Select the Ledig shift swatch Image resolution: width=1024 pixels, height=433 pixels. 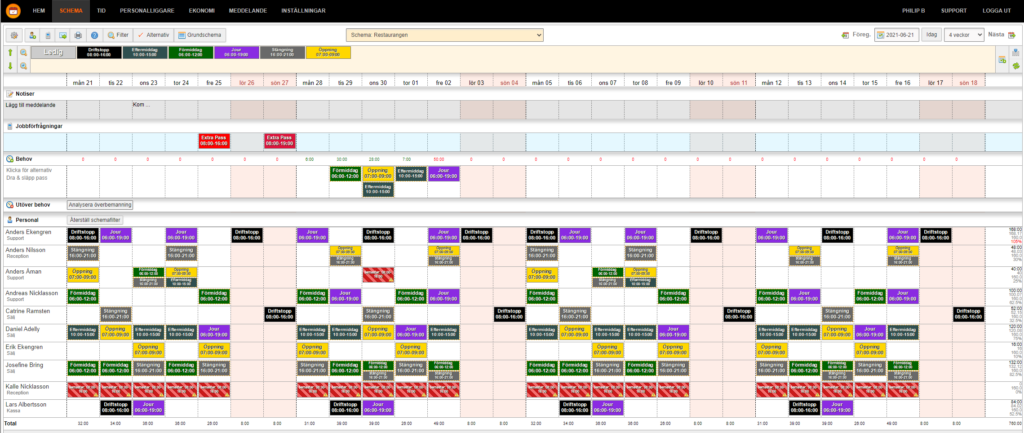pos(54,52)
